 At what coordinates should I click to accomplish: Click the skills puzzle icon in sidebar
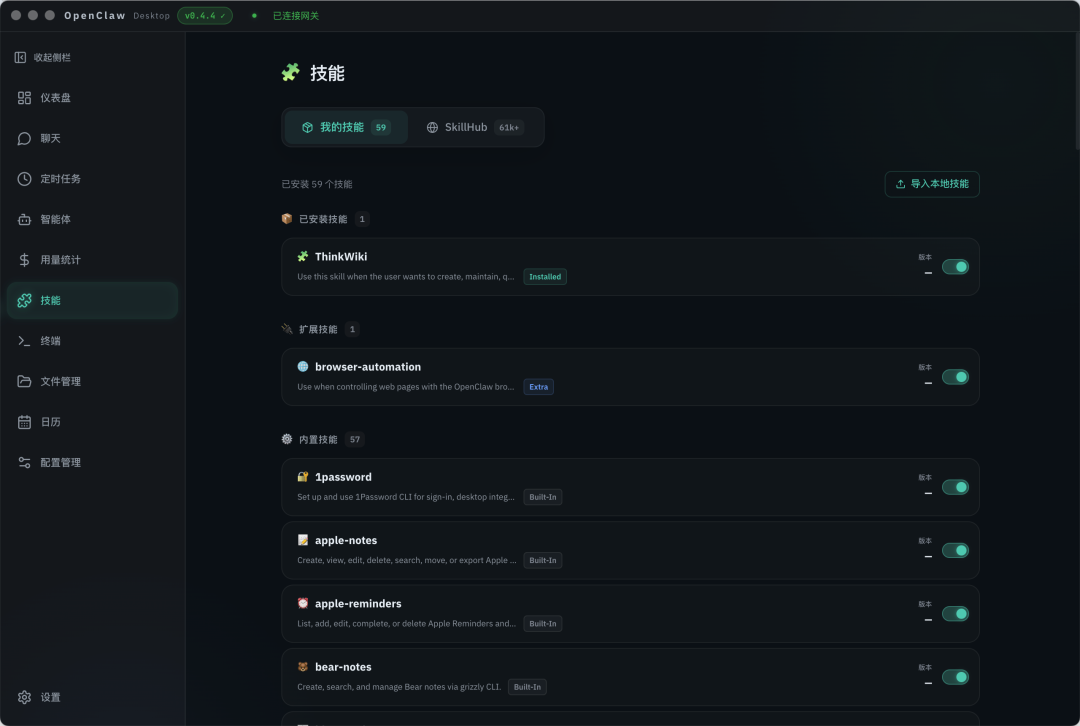tap(24, 300)
